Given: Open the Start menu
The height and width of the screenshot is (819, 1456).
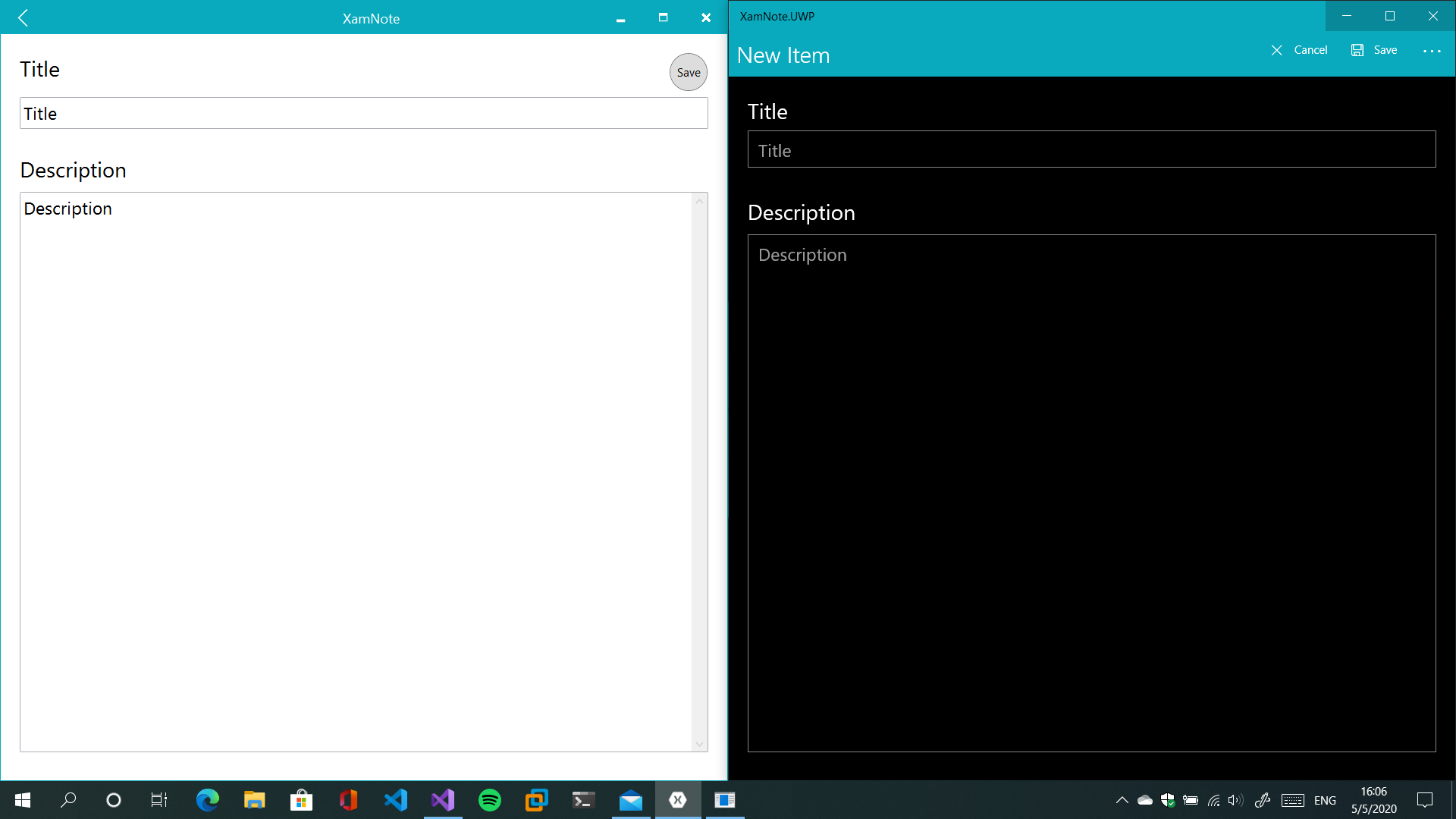Looking at the screenshot, I should click(x=22, y=800).
